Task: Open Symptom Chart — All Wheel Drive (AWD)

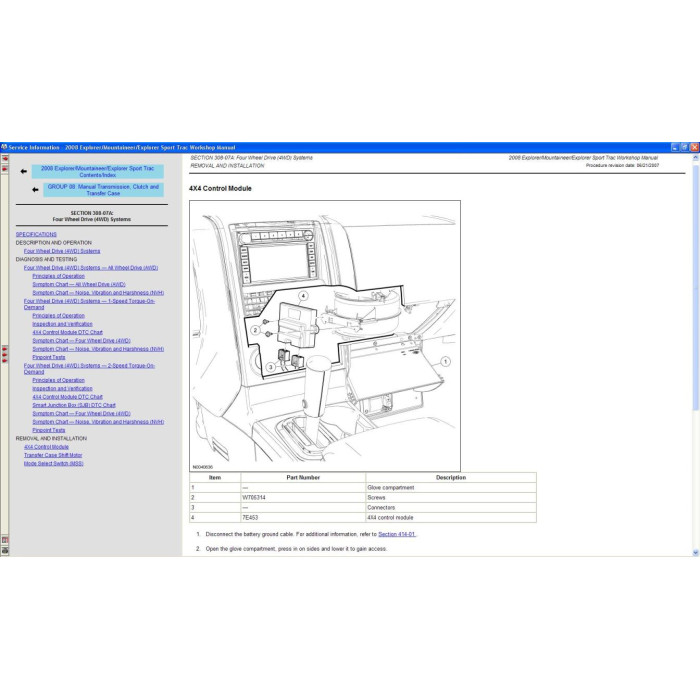Action: coord(79,284)
